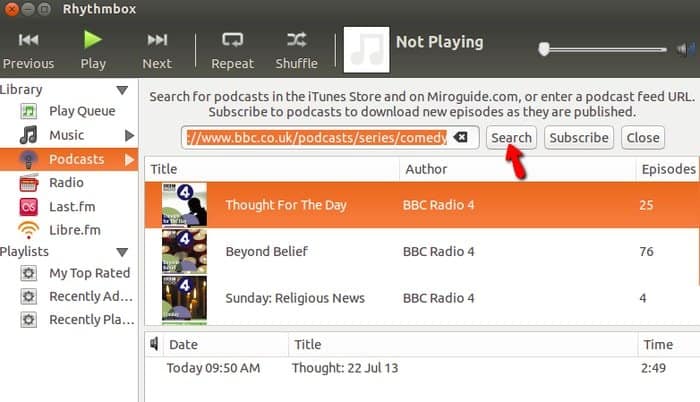Click the Not Playing status text

[x=439, y=42]
